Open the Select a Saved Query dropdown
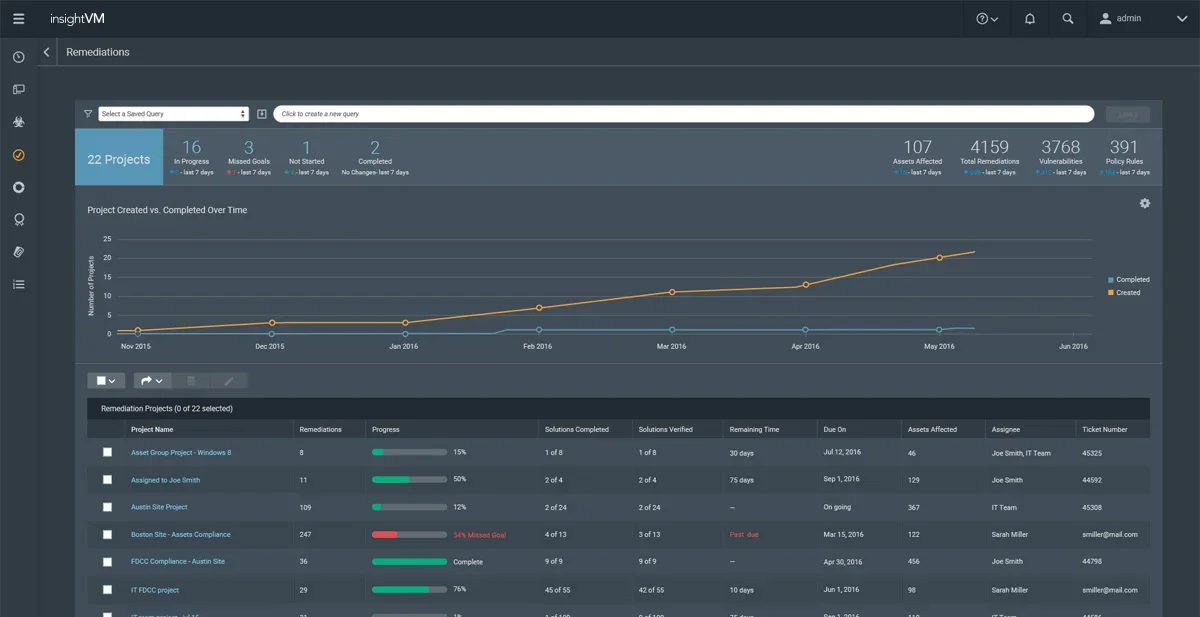The width and height of the screenshot is (1200, 617). click(x=173, y=114)
